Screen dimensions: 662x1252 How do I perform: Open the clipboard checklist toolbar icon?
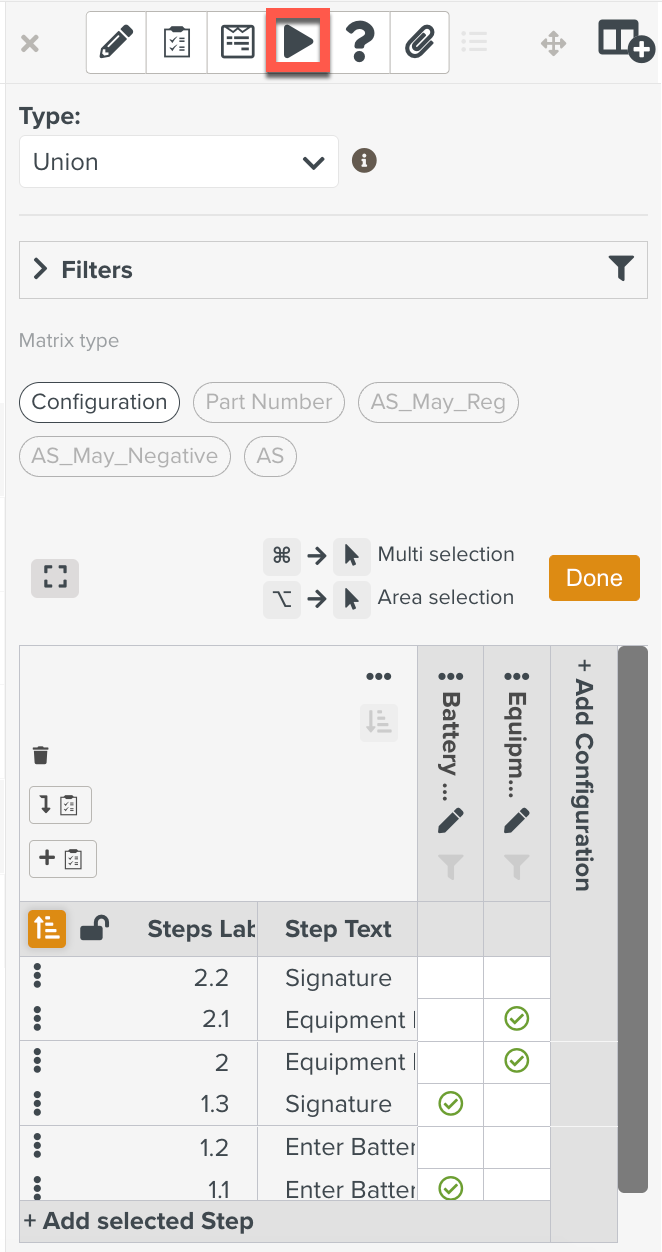pos(177,43)
